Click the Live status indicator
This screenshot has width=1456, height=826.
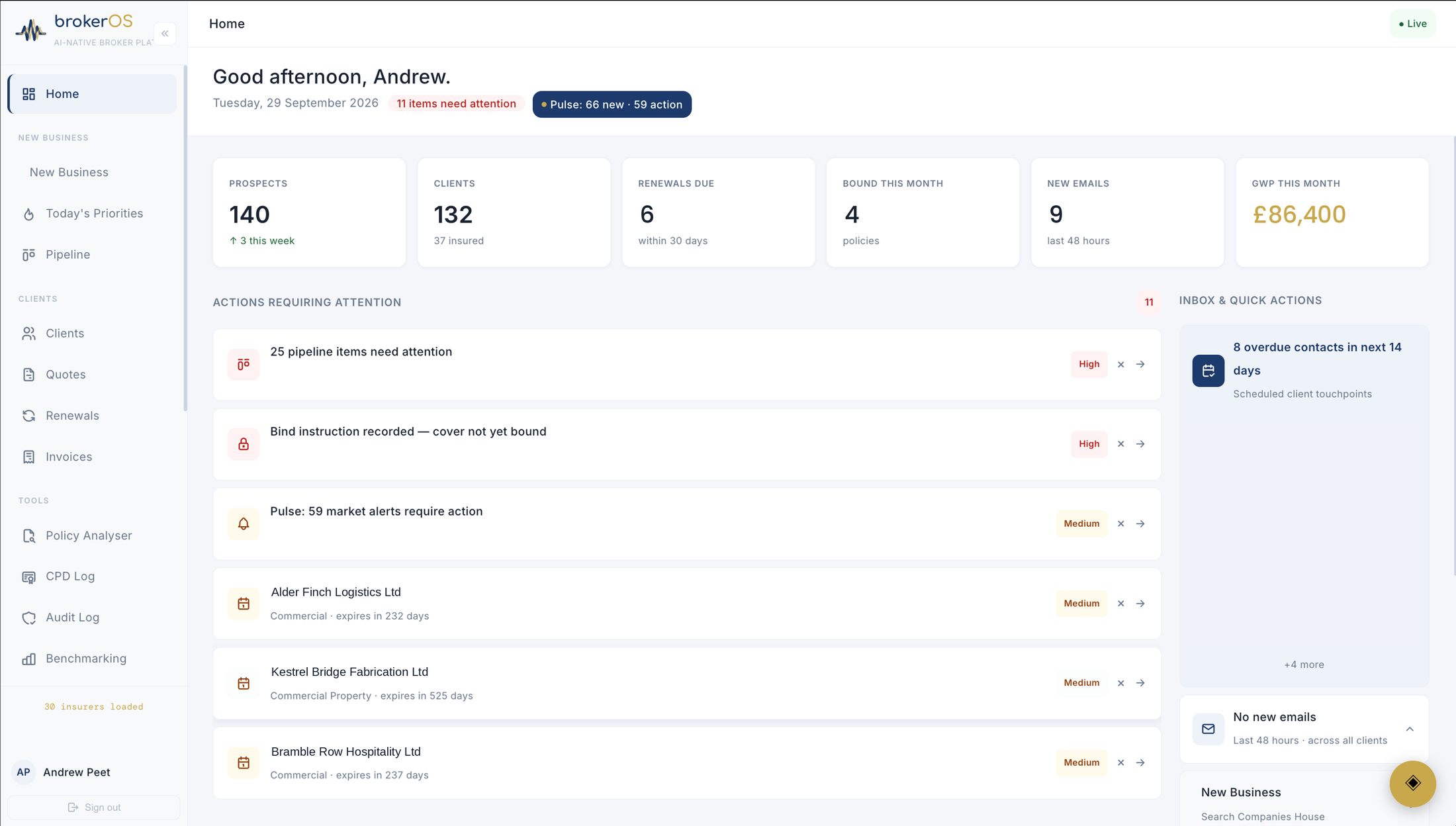tap(1413, 24)
